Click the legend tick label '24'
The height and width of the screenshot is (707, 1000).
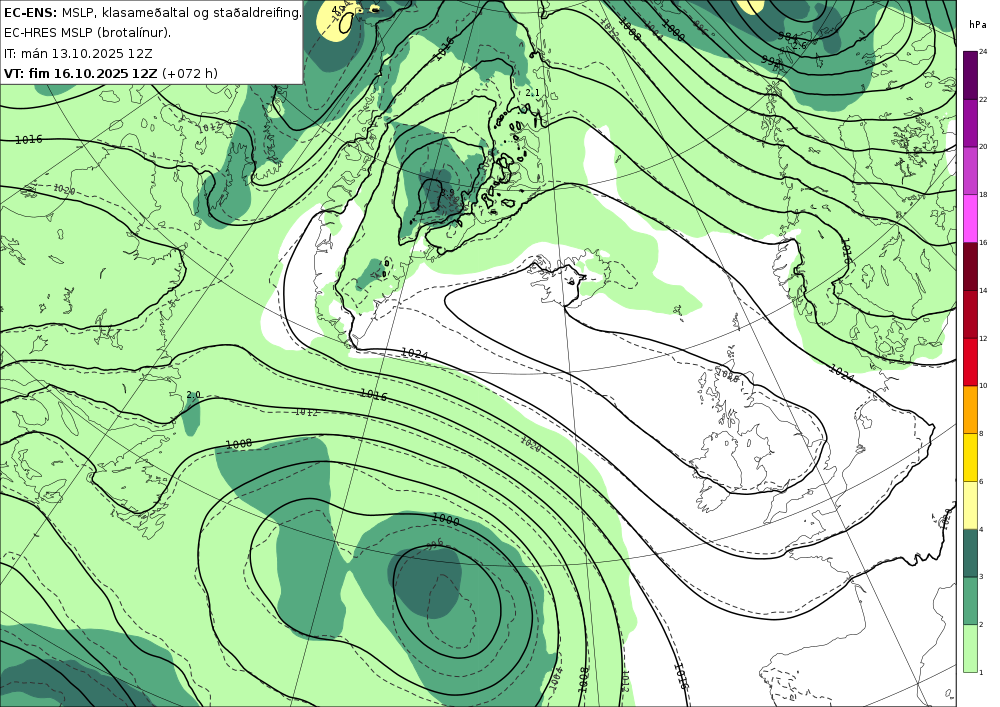(x=983, y=52)
